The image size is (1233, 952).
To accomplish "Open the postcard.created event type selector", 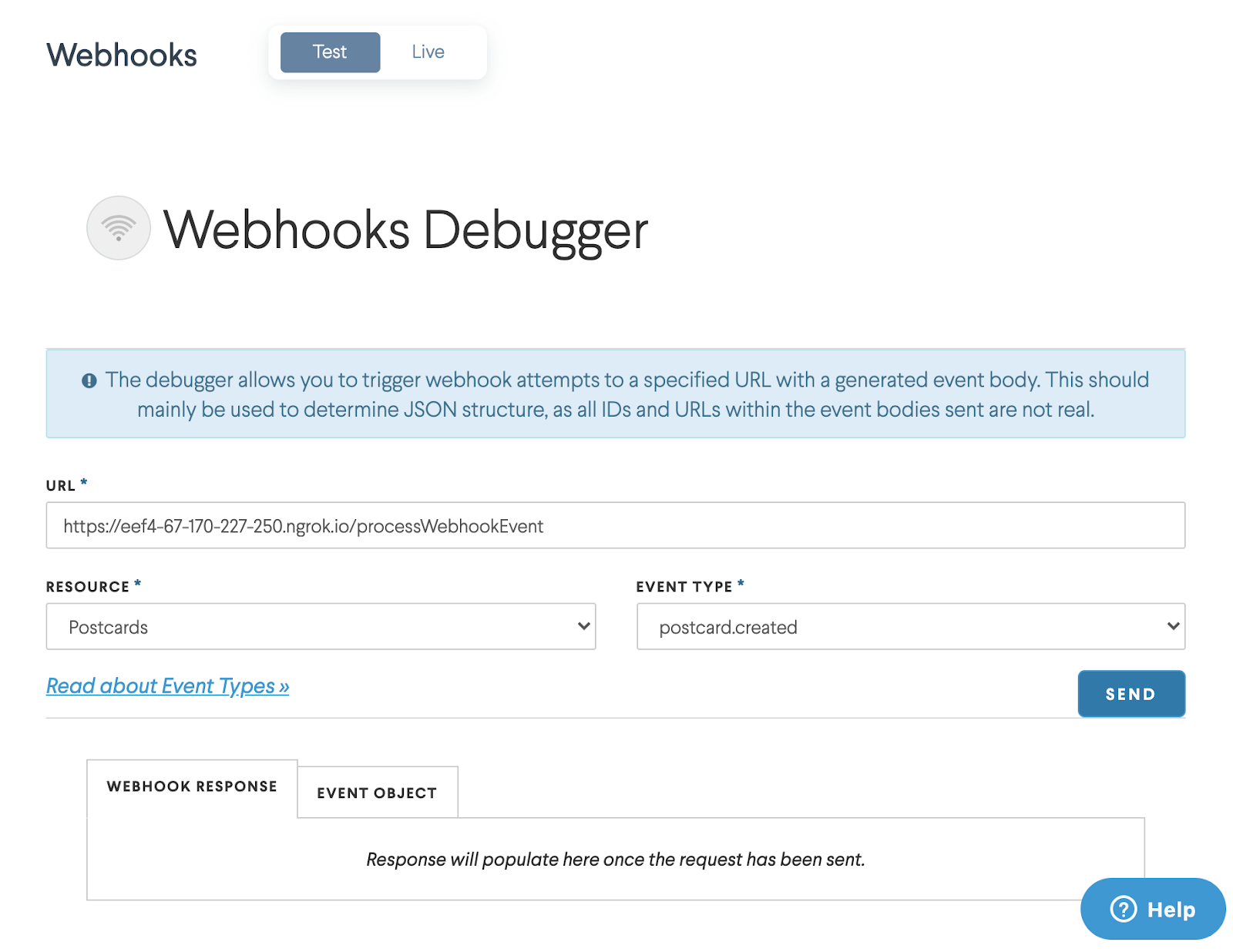I will point(909,627).
